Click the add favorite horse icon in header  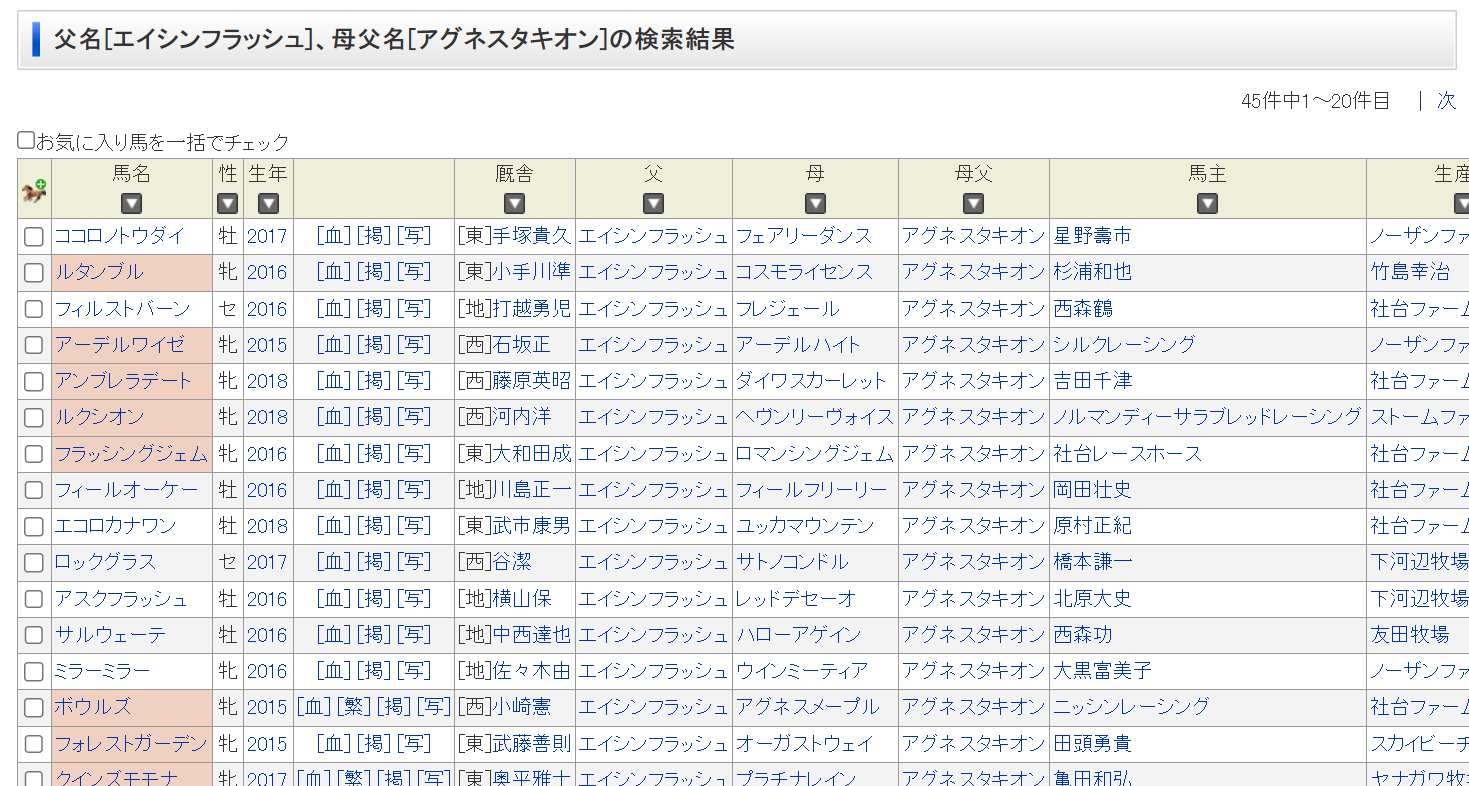[x=34, y=190]
